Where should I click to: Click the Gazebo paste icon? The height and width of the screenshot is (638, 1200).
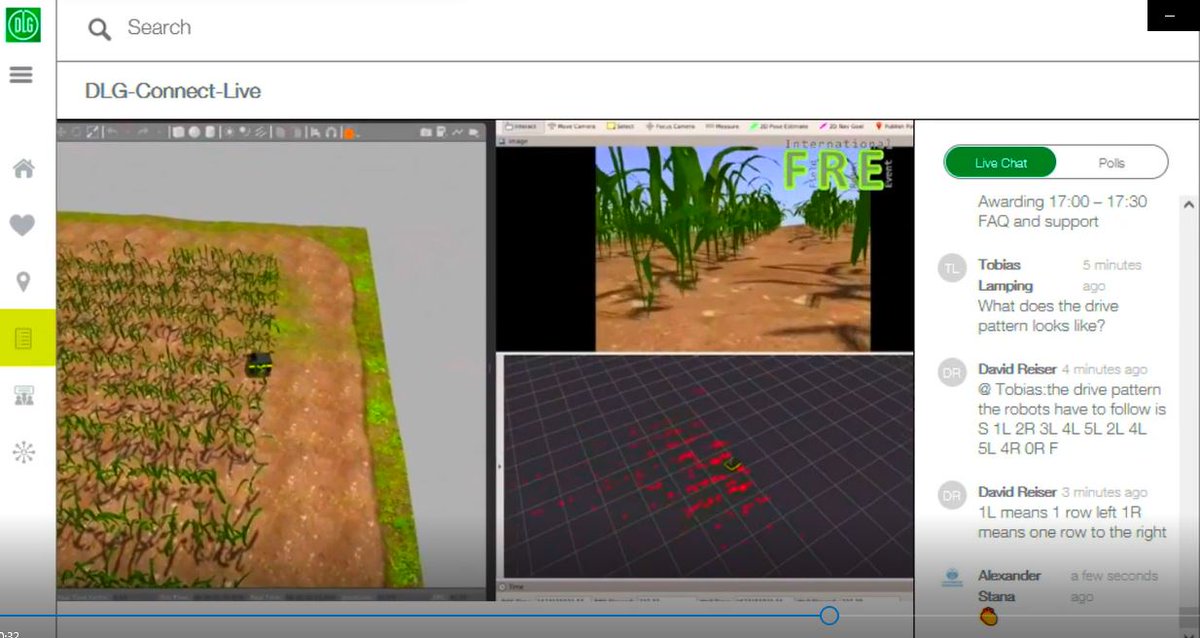297,132
